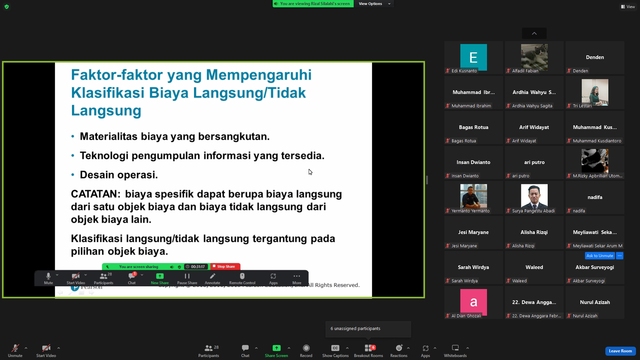Click Pause Share in shared-screen toolbar

click(x=187, y=278)
